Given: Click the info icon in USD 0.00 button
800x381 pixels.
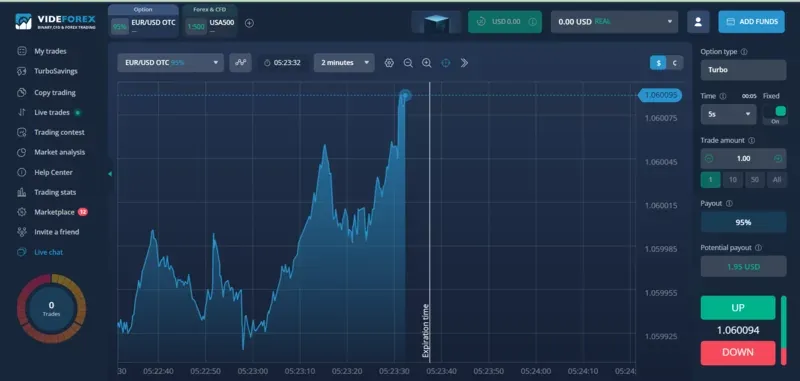Looking at the screenshot, I should point(532,22).
